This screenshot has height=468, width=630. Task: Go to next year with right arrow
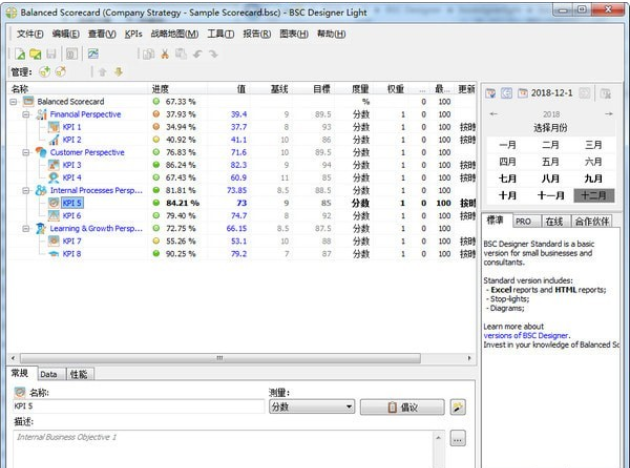[609, 114]
